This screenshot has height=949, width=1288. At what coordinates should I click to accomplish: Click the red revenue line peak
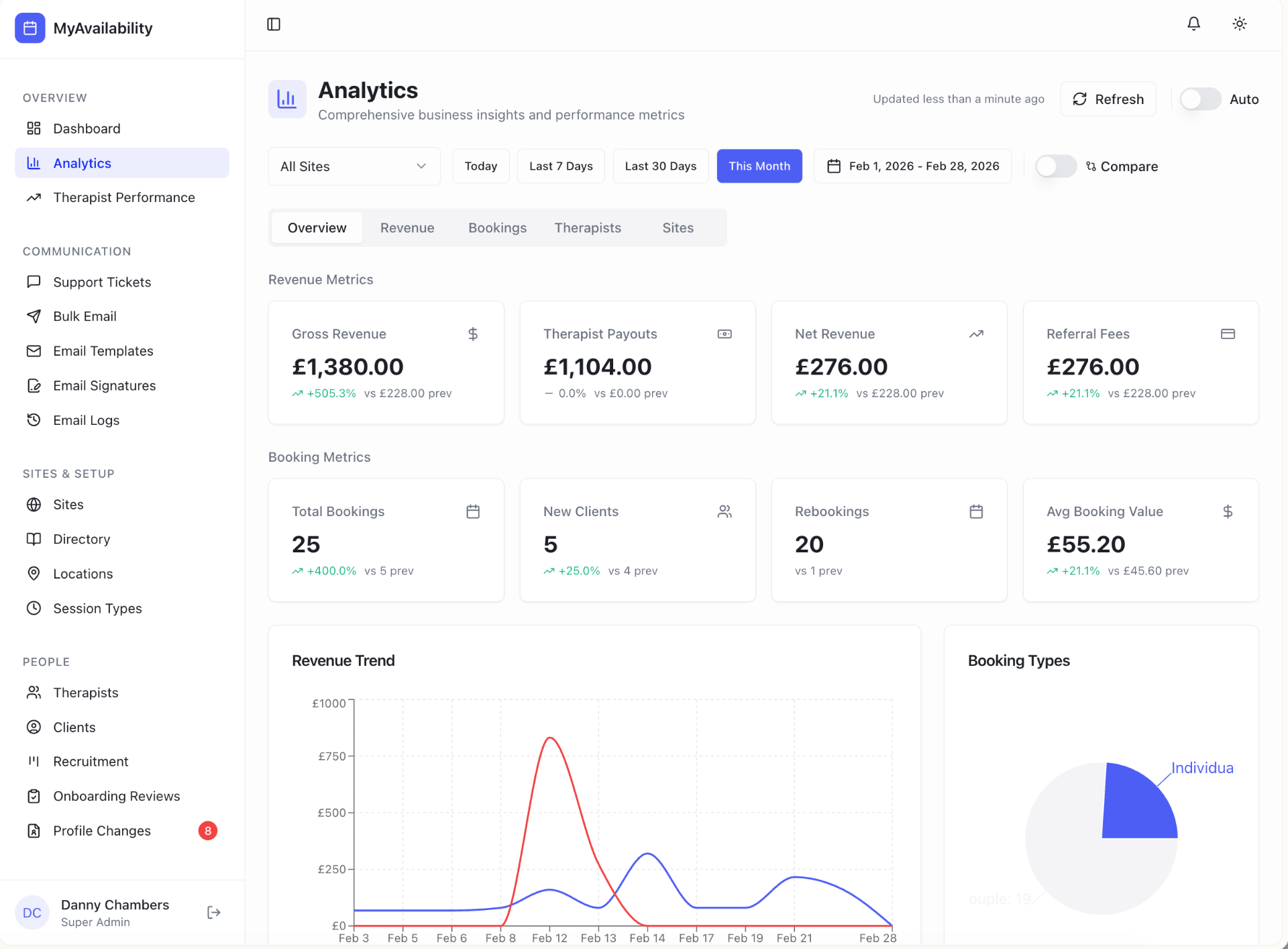[x=550, y=738]
